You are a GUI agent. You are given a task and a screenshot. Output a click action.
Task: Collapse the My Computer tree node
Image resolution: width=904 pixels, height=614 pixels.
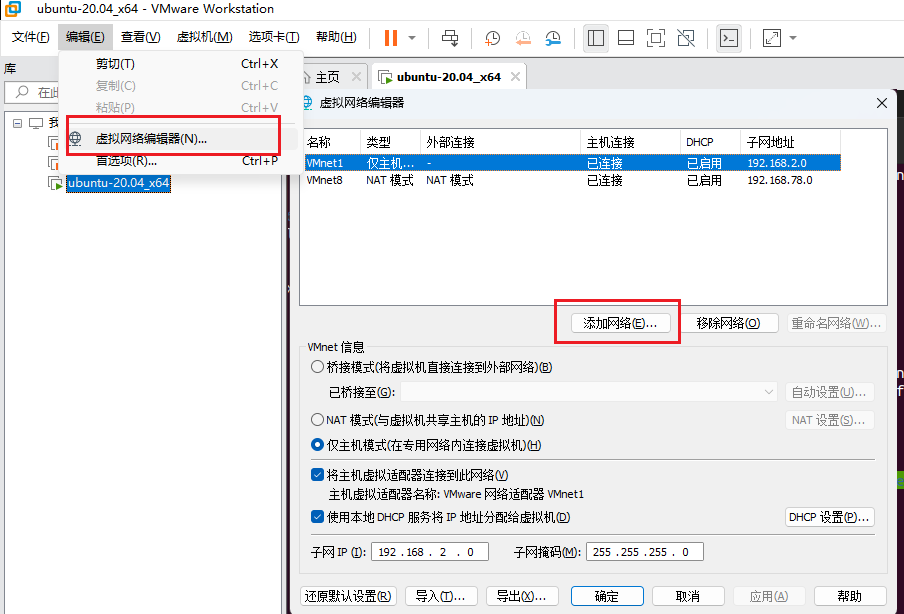click(x=17, y=123)
